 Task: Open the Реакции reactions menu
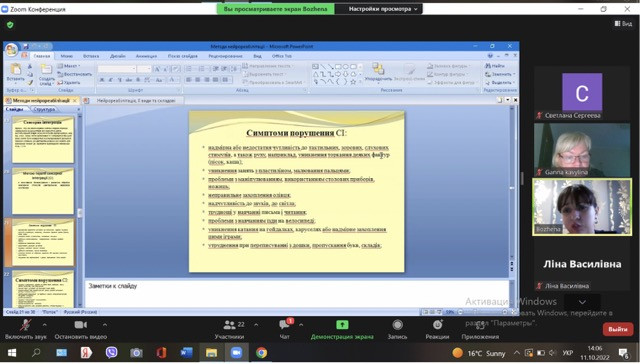(437, 329)
